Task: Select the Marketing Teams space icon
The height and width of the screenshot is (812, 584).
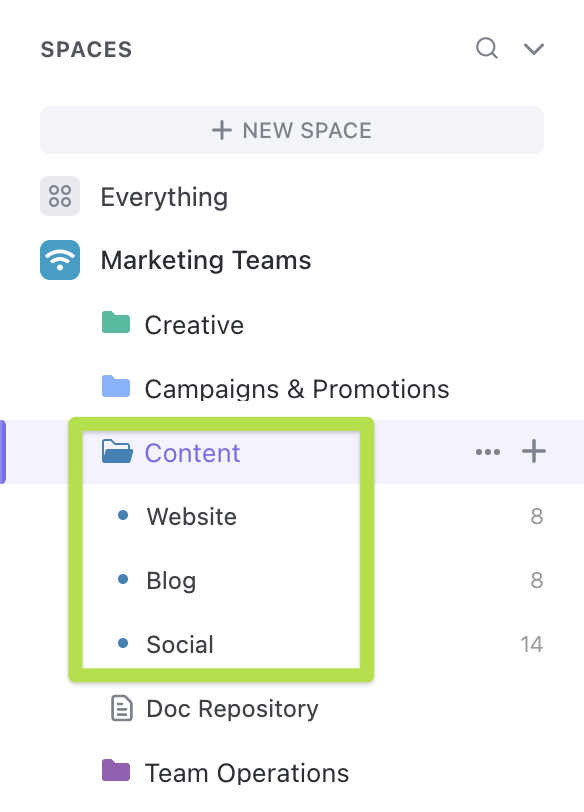Action: click(x=59, y=260)
